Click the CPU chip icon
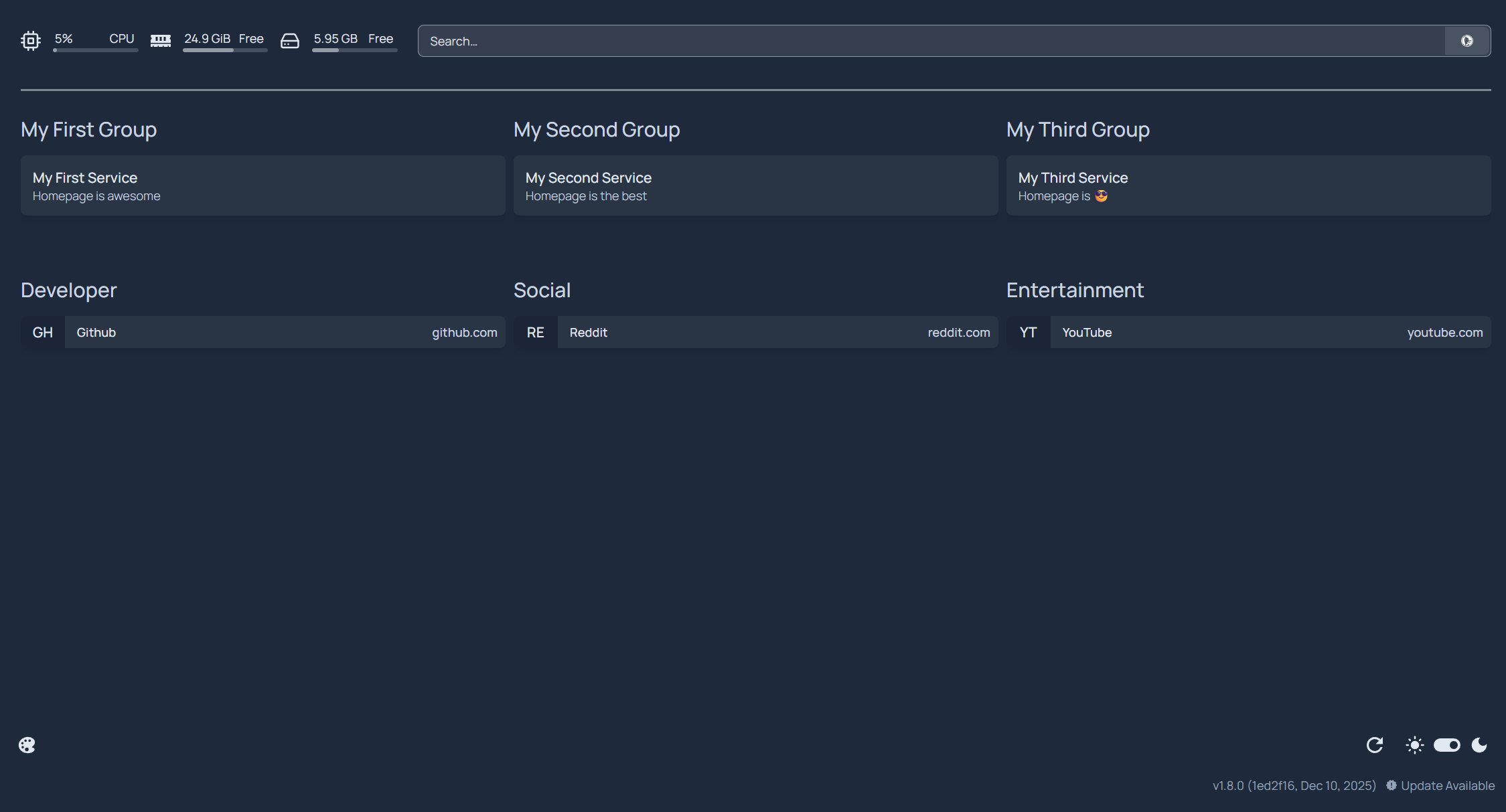 coord(31,41)
